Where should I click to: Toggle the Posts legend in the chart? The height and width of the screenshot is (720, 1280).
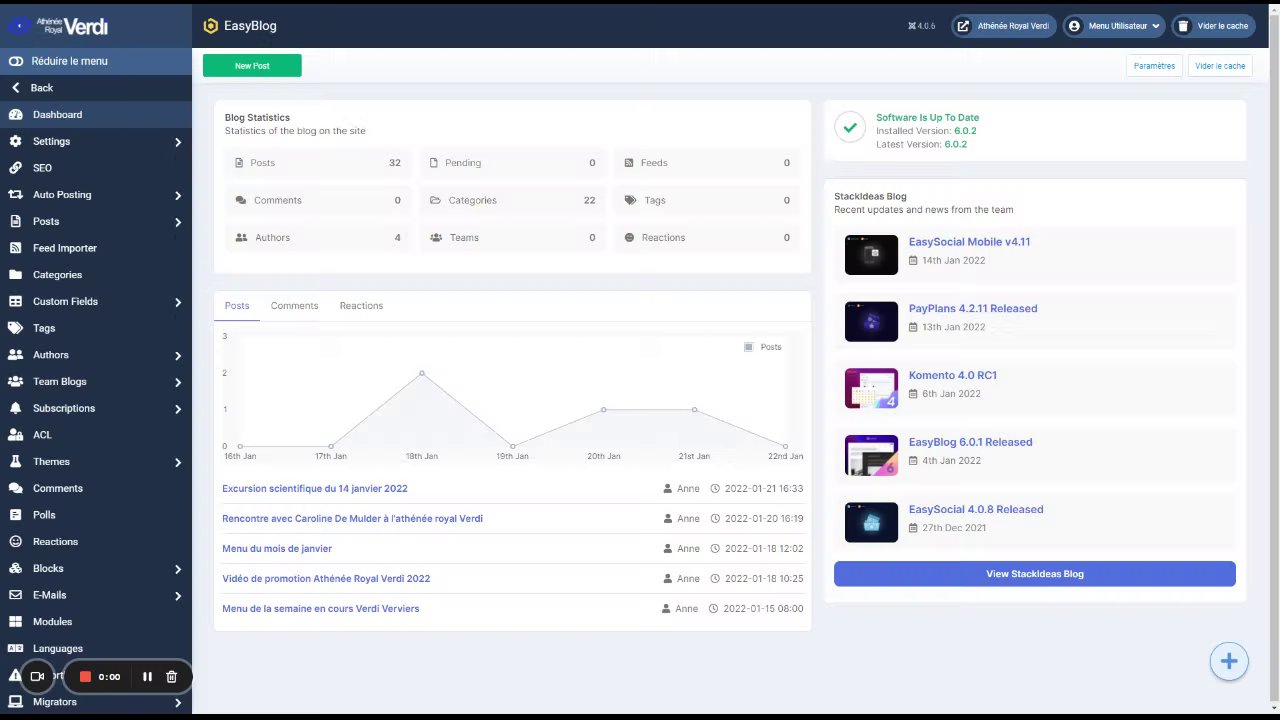click(x=762, y=347)
